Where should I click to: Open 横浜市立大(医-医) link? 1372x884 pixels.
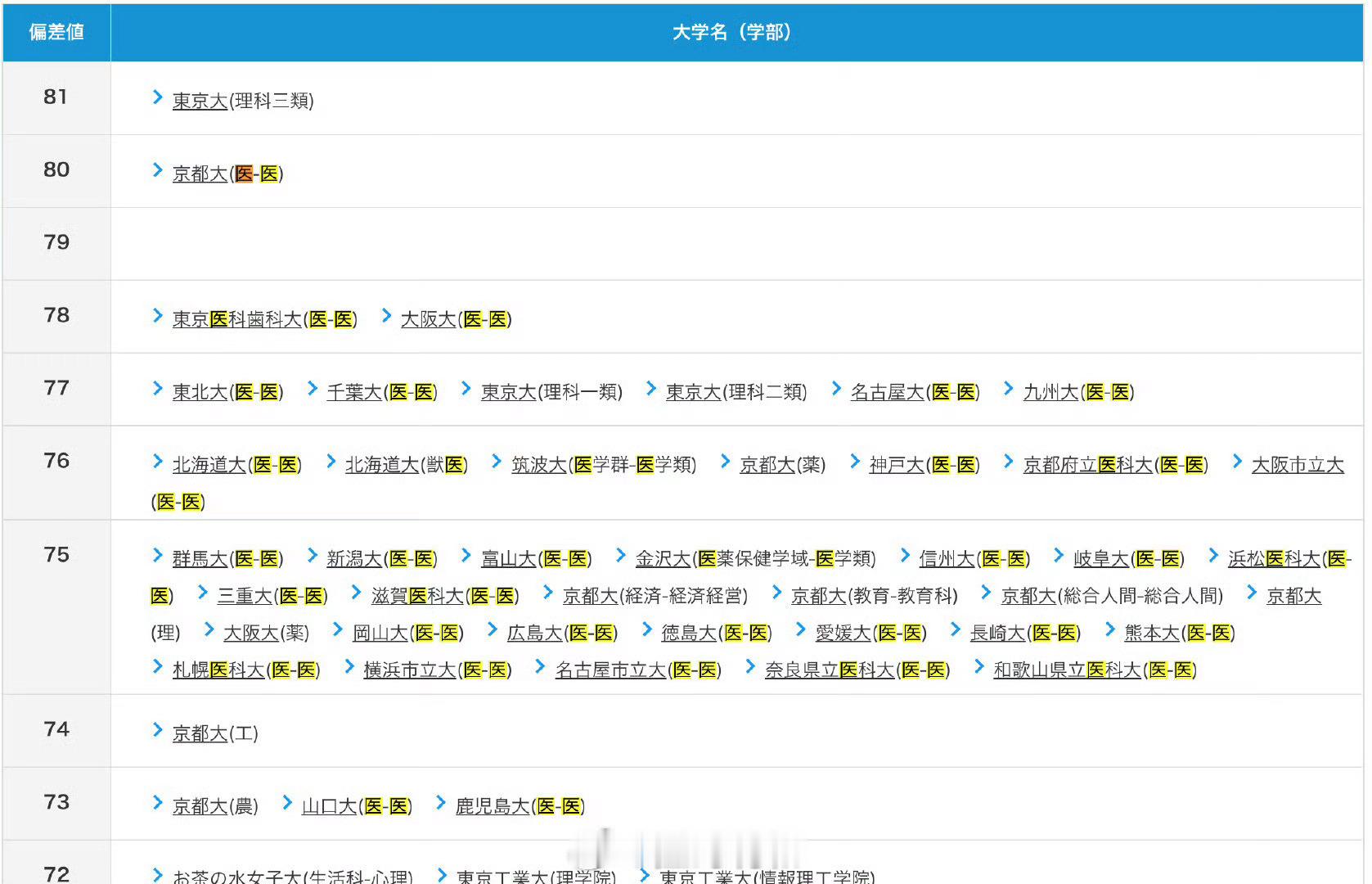(x=438, y=670)
